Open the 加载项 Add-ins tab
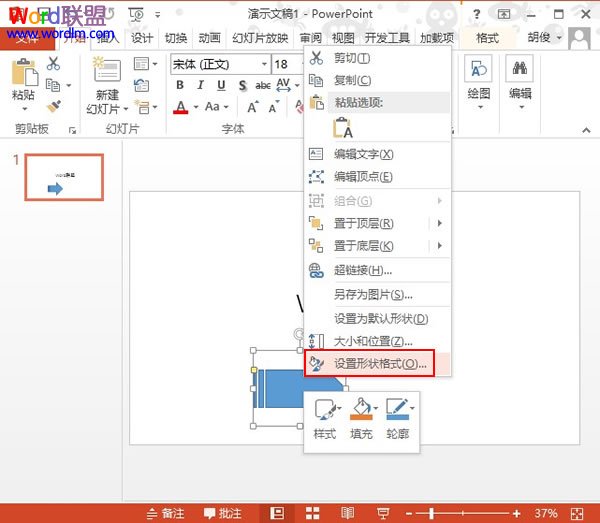600x523 pixels. pos(437,38)
